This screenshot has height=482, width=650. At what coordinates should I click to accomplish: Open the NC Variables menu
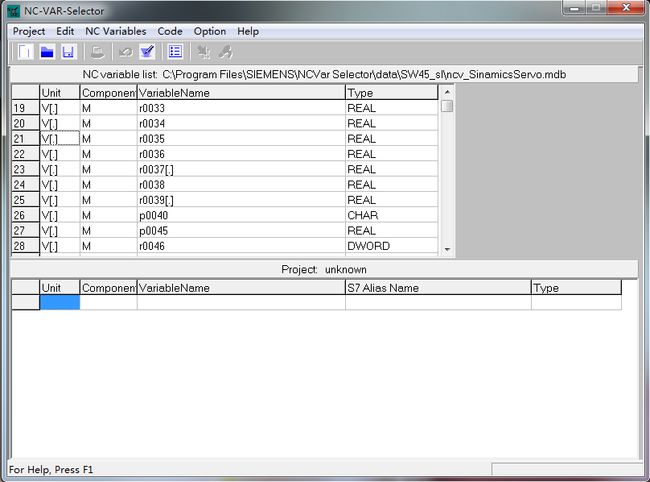click(115, 31)
